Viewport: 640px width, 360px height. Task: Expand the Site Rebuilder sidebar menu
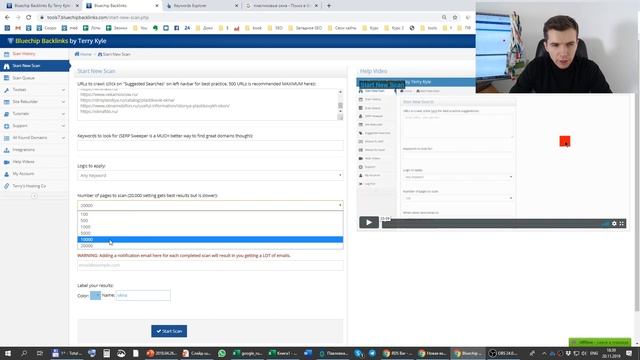[34, 102]
